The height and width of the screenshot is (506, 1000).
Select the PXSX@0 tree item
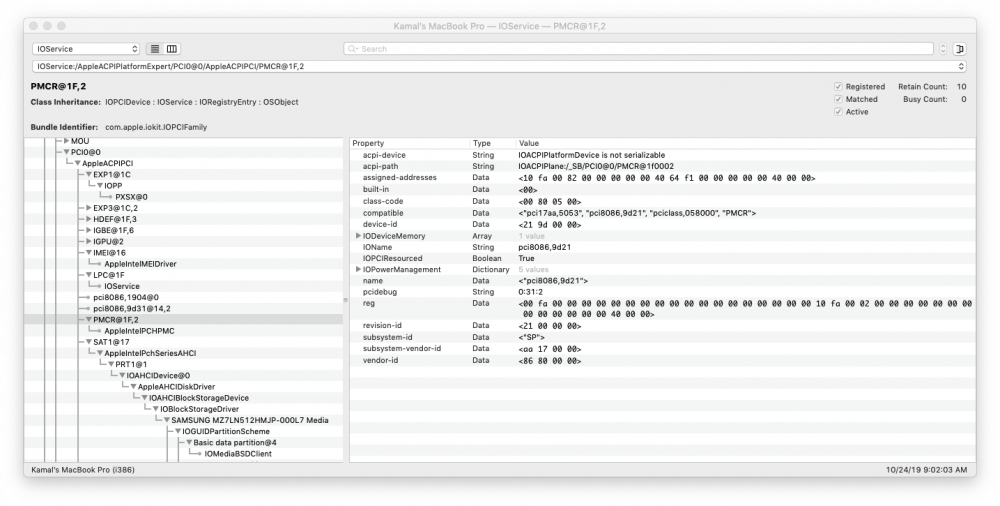[131, 197]
